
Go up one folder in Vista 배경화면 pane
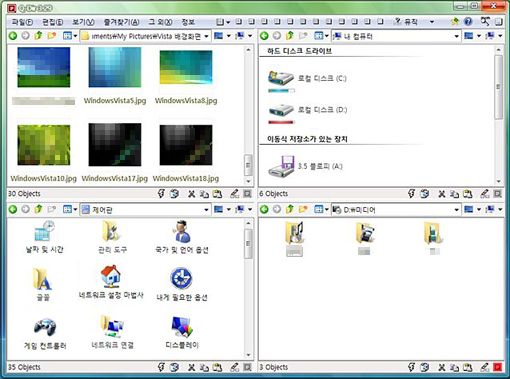pos(38,36)
